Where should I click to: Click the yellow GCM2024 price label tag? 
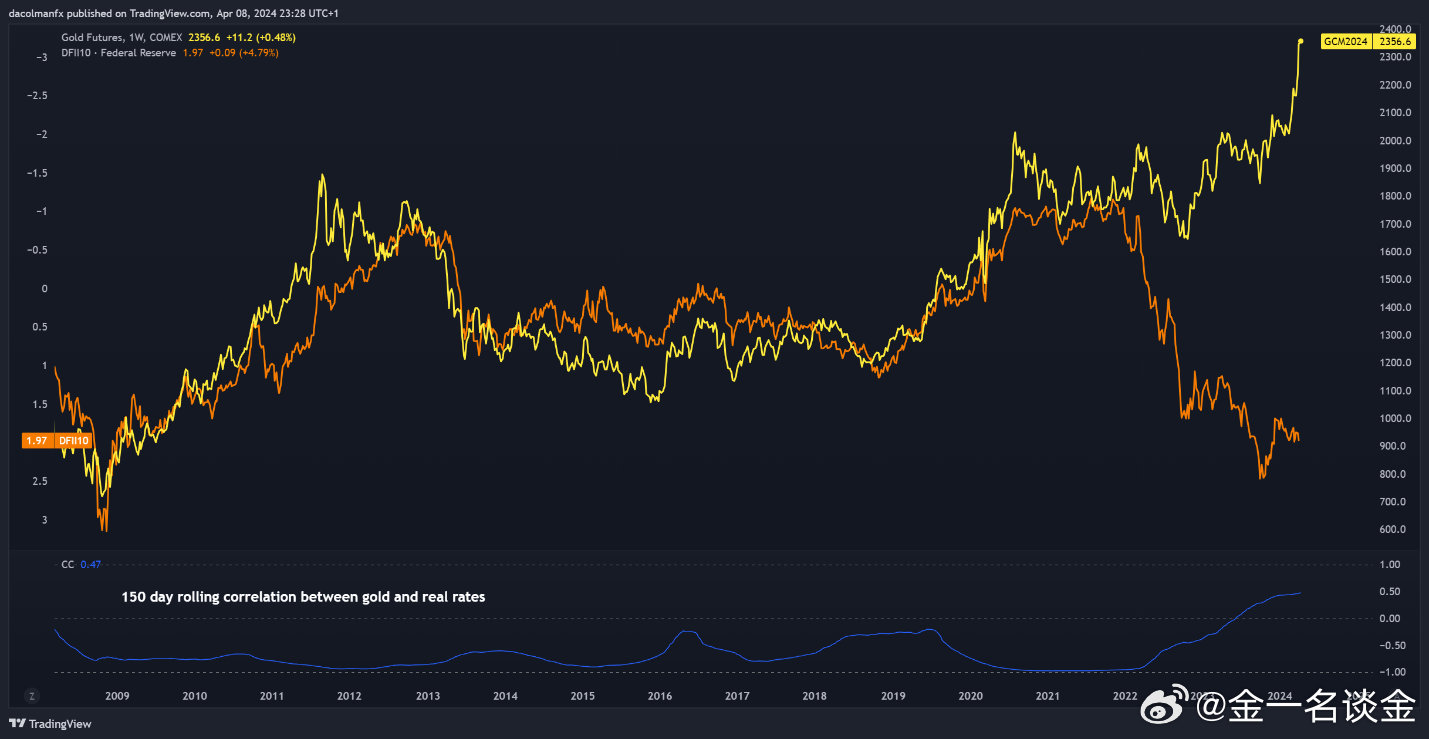point(1348,41)
